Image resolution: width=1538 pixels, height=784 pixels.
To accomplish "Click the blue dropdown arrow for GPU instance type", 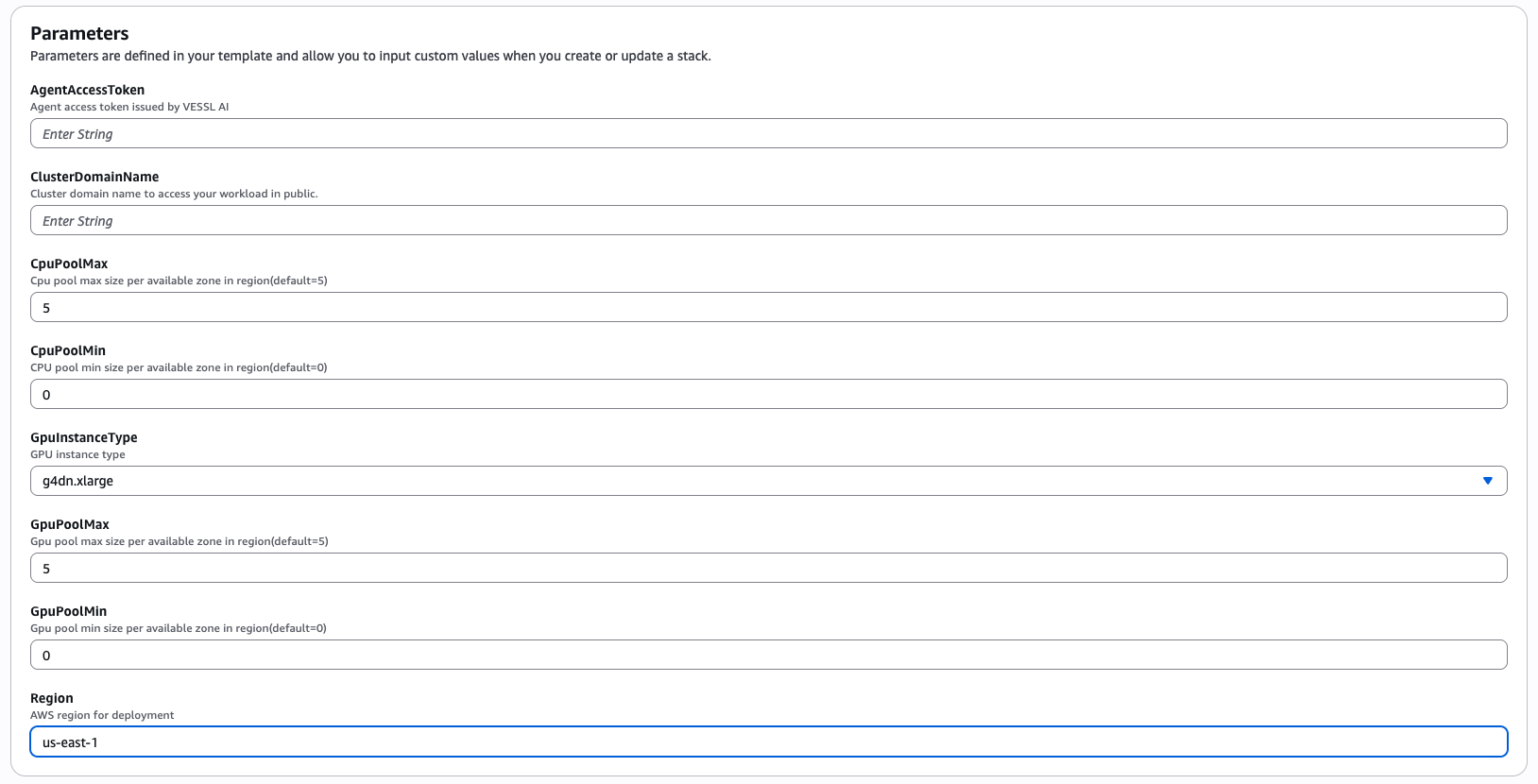I will click(x=1489, y=481).
